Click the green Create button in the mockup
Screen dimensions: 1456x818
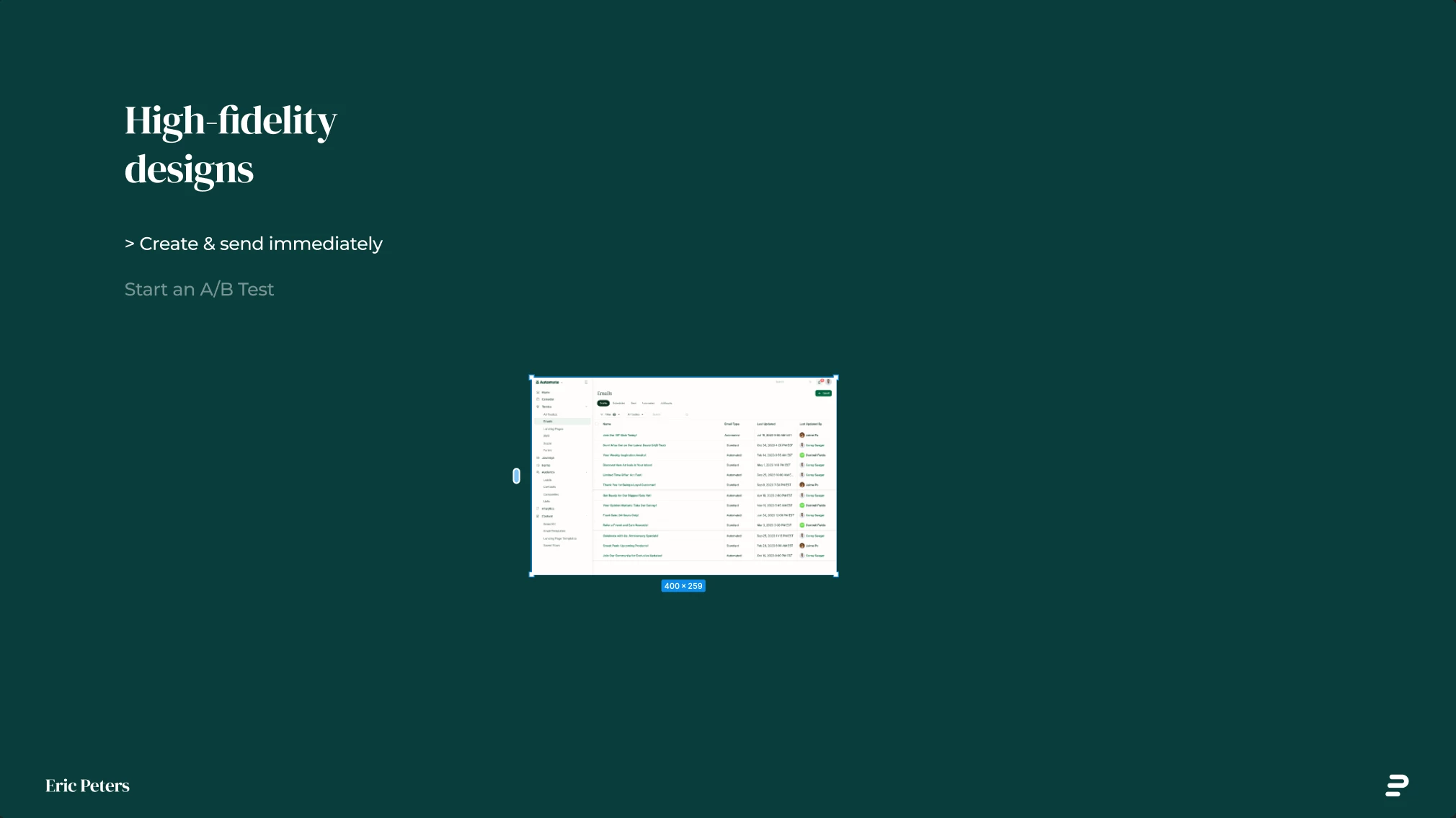point(823,393)
